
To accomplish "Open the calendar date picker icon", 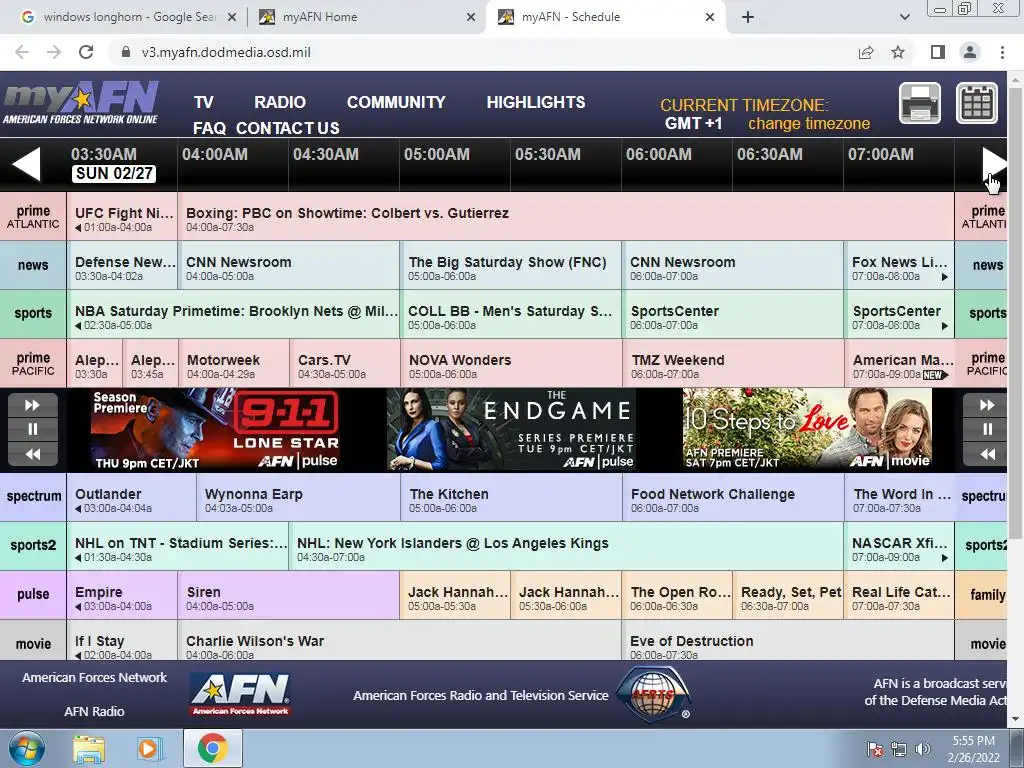I will click(977, 103).
